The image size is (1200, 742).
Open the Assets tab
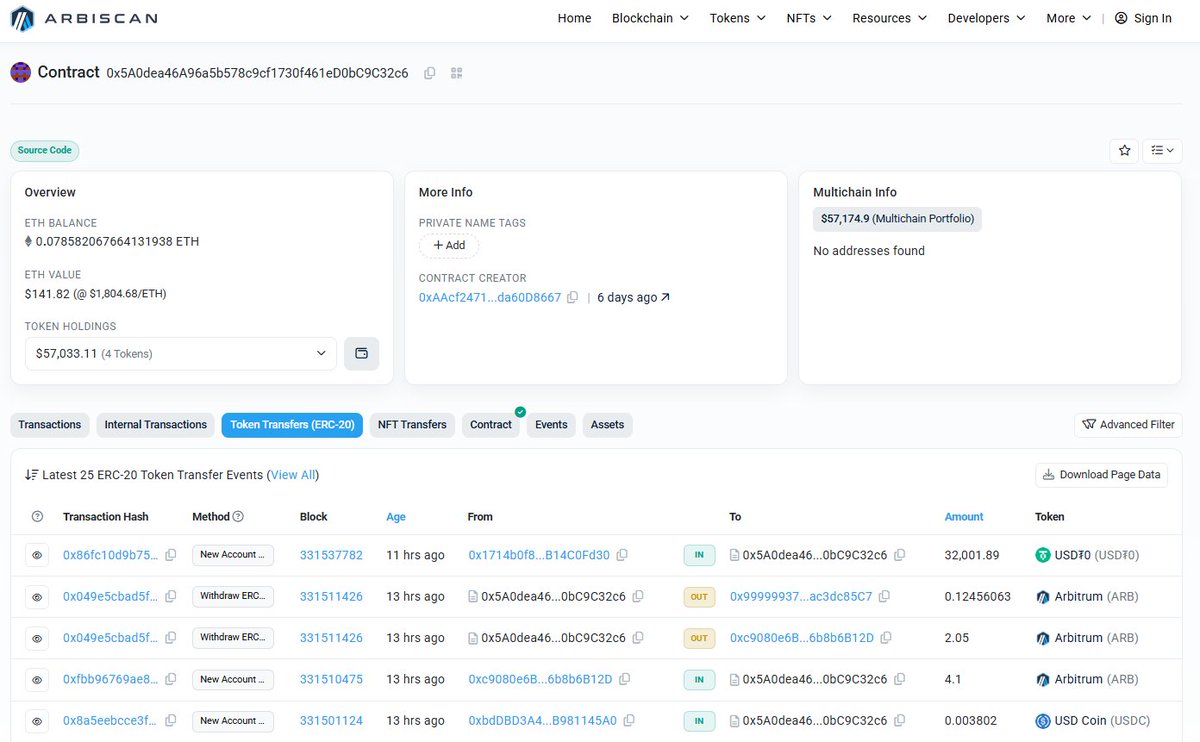607,425
